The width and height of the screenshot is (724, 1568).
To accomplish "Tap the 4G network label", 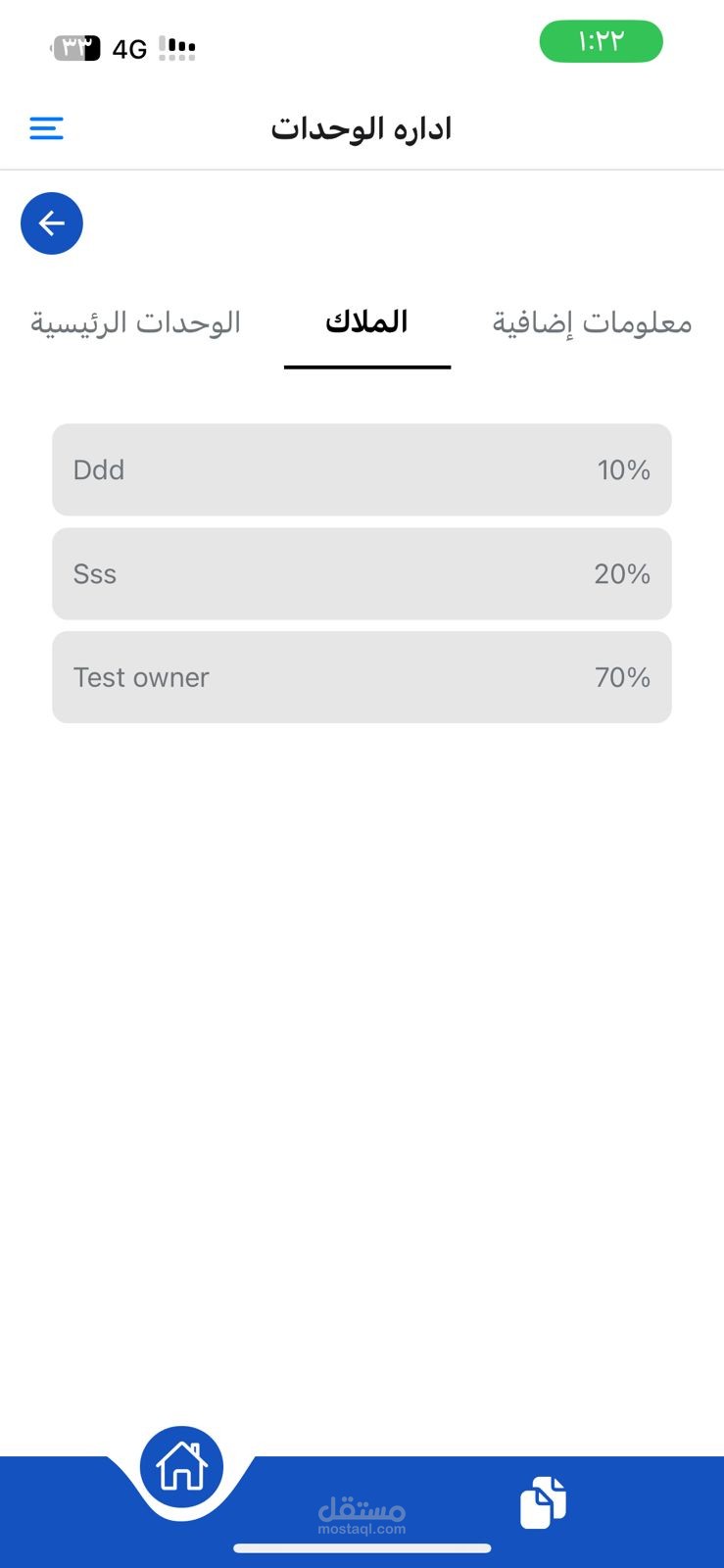I will pos(129,49).
